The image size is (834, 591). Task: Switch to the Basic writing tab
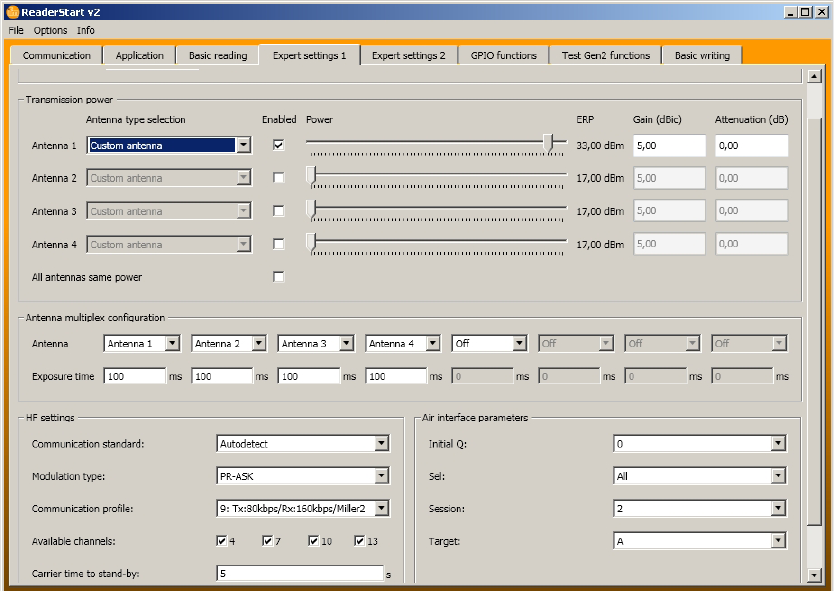[701, 56]
